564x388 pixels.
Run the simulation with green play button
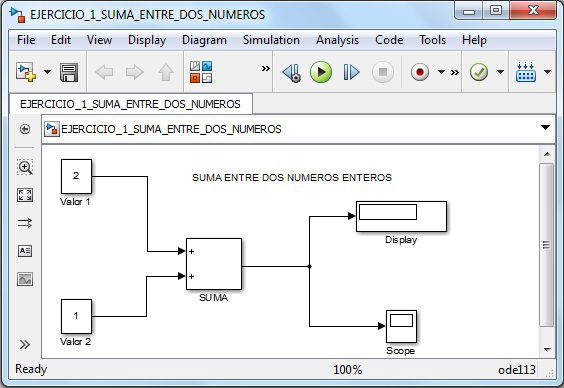click(321, 72)
